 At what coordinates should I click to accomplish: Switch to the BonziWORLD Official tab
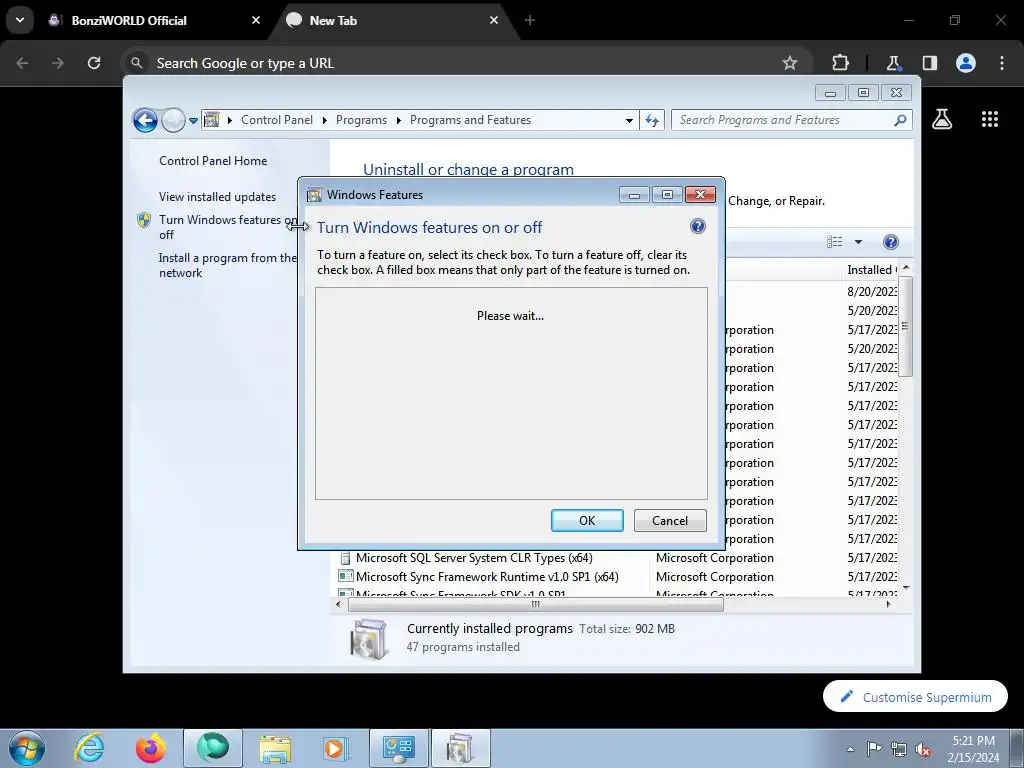(154, 20)
